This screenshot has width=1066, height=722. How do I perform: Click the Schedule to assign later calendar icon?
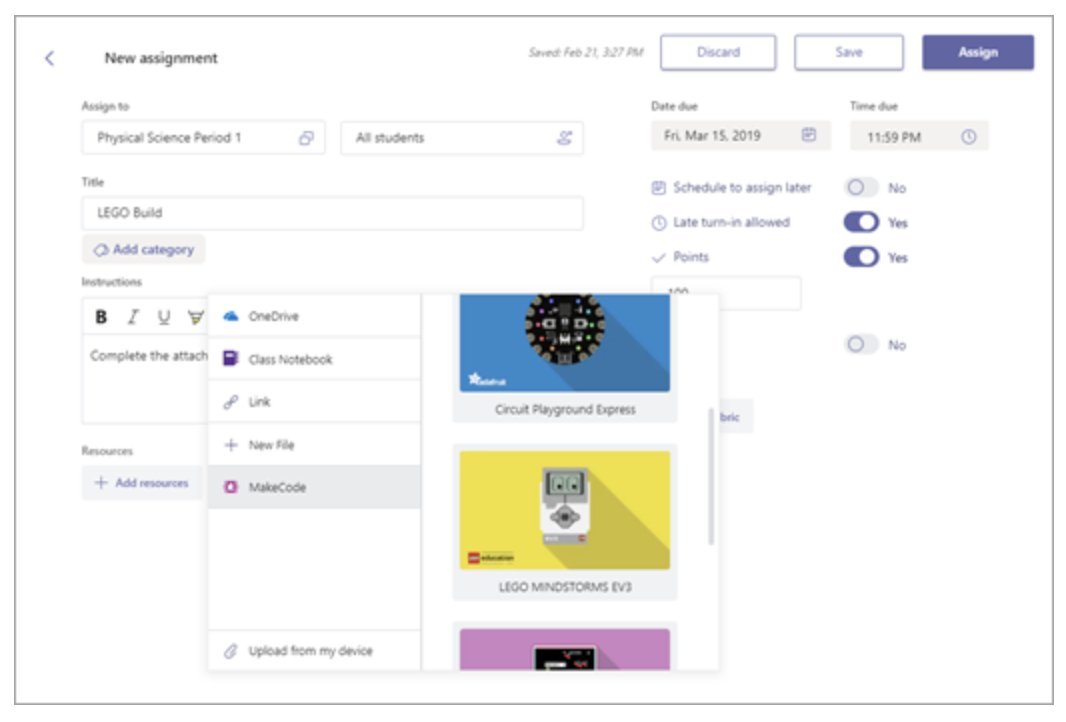tap(658, 188)
